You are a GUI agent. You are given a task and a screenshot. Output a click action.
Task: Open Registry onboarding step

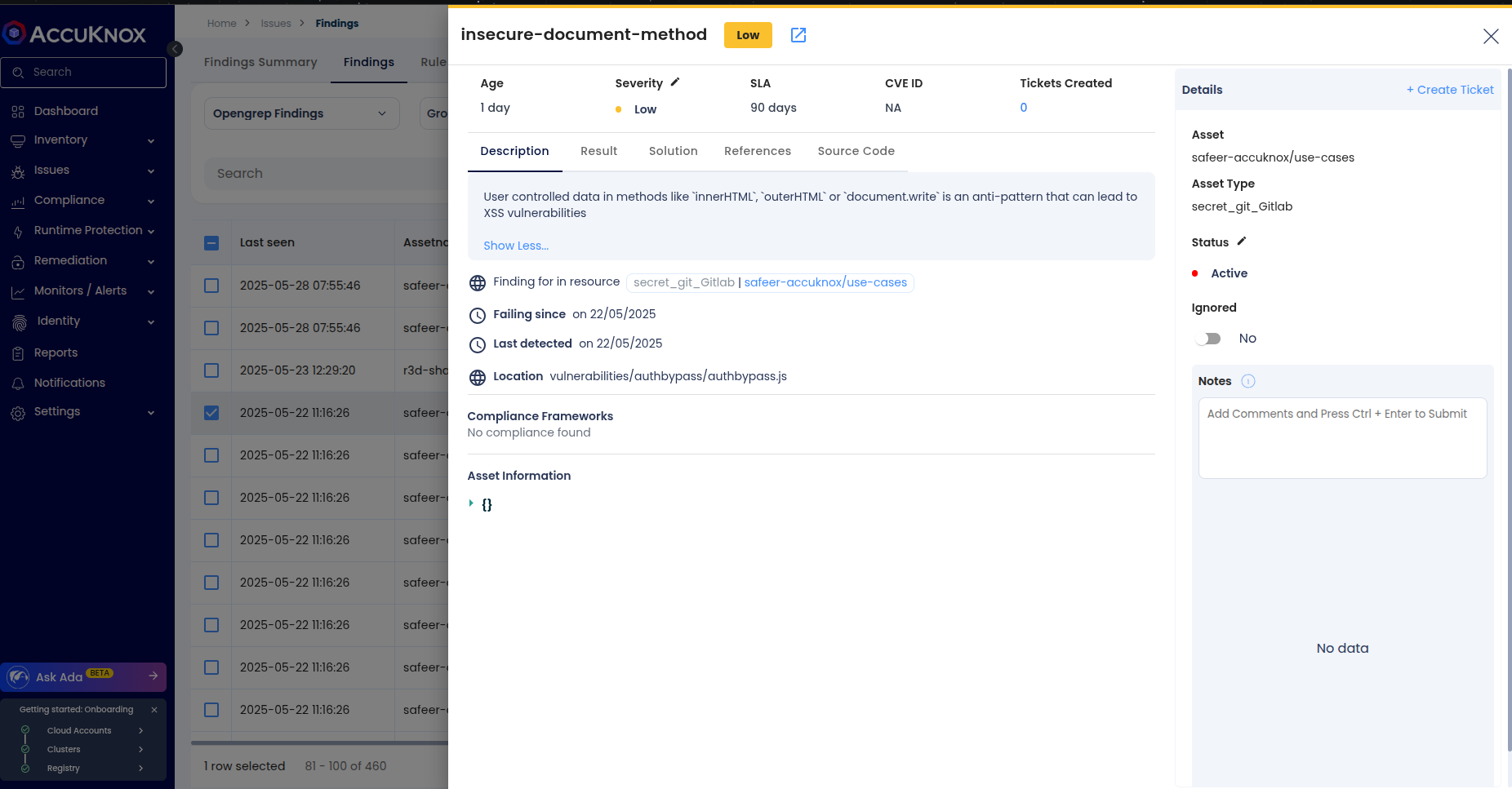[x=64, y=768]
